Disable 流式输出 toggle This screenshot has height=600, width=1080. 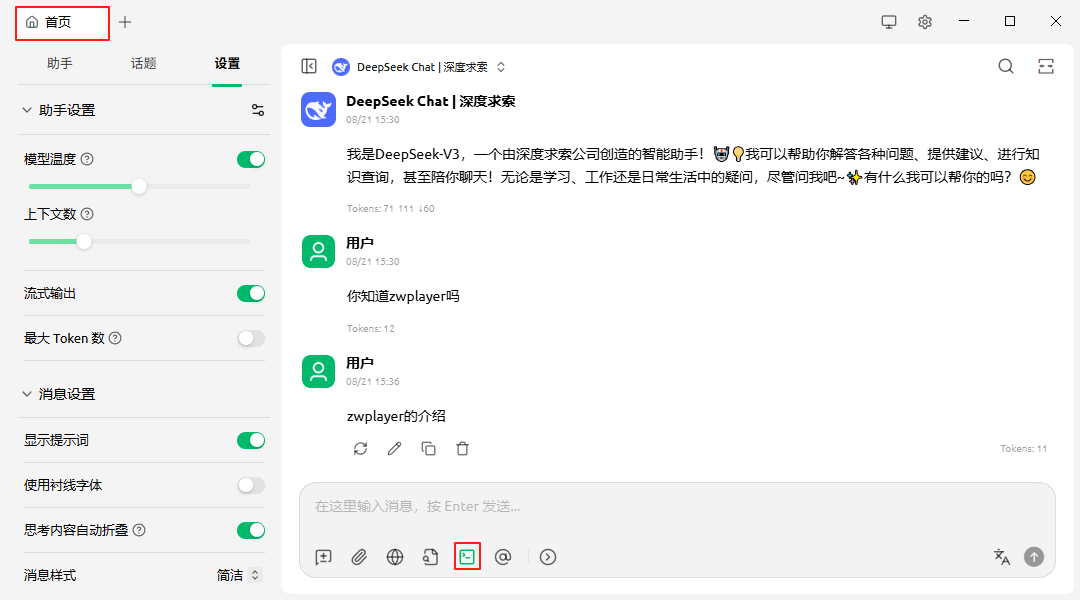click(x=251, y=293)
